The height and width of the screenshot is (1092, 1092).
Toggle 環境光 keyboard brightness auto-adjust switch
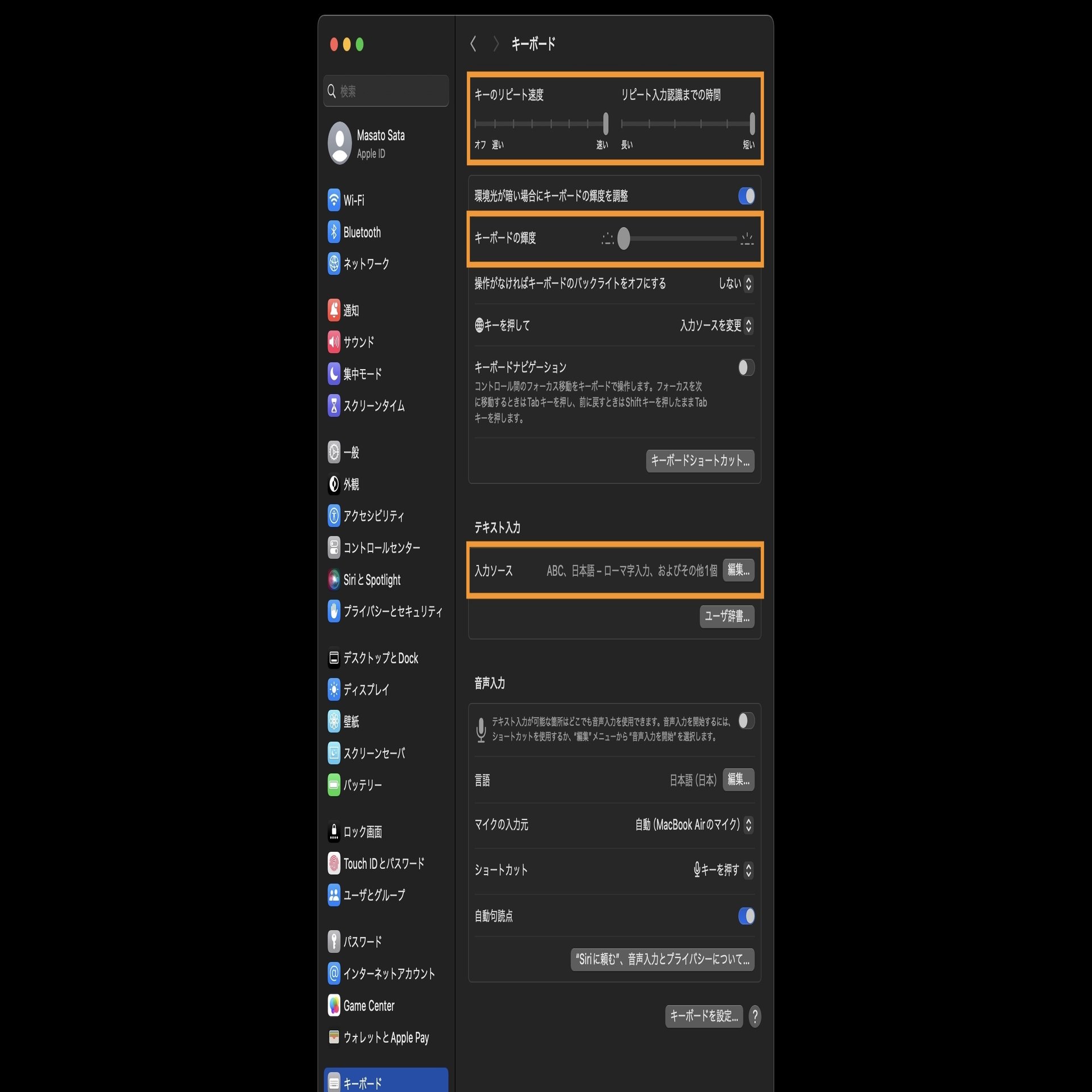(746, 196)
